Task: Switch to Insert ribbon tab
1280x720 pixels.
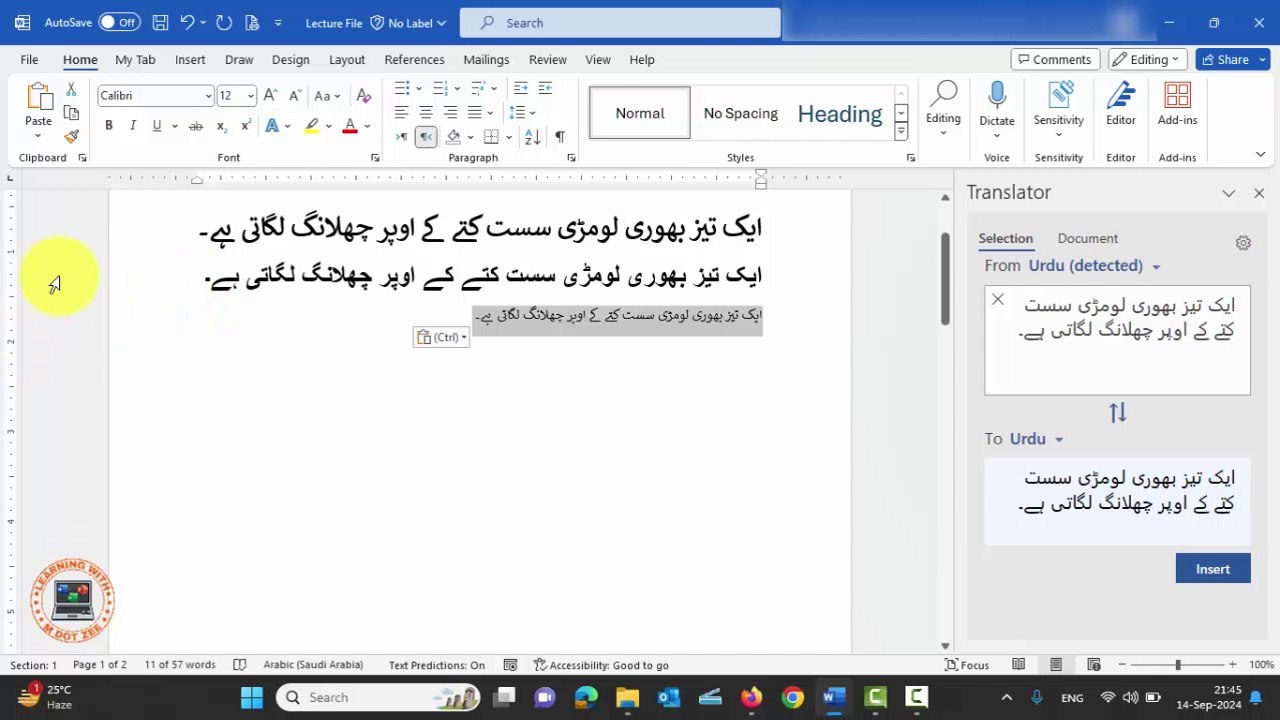Action: [x=190, y=60]
